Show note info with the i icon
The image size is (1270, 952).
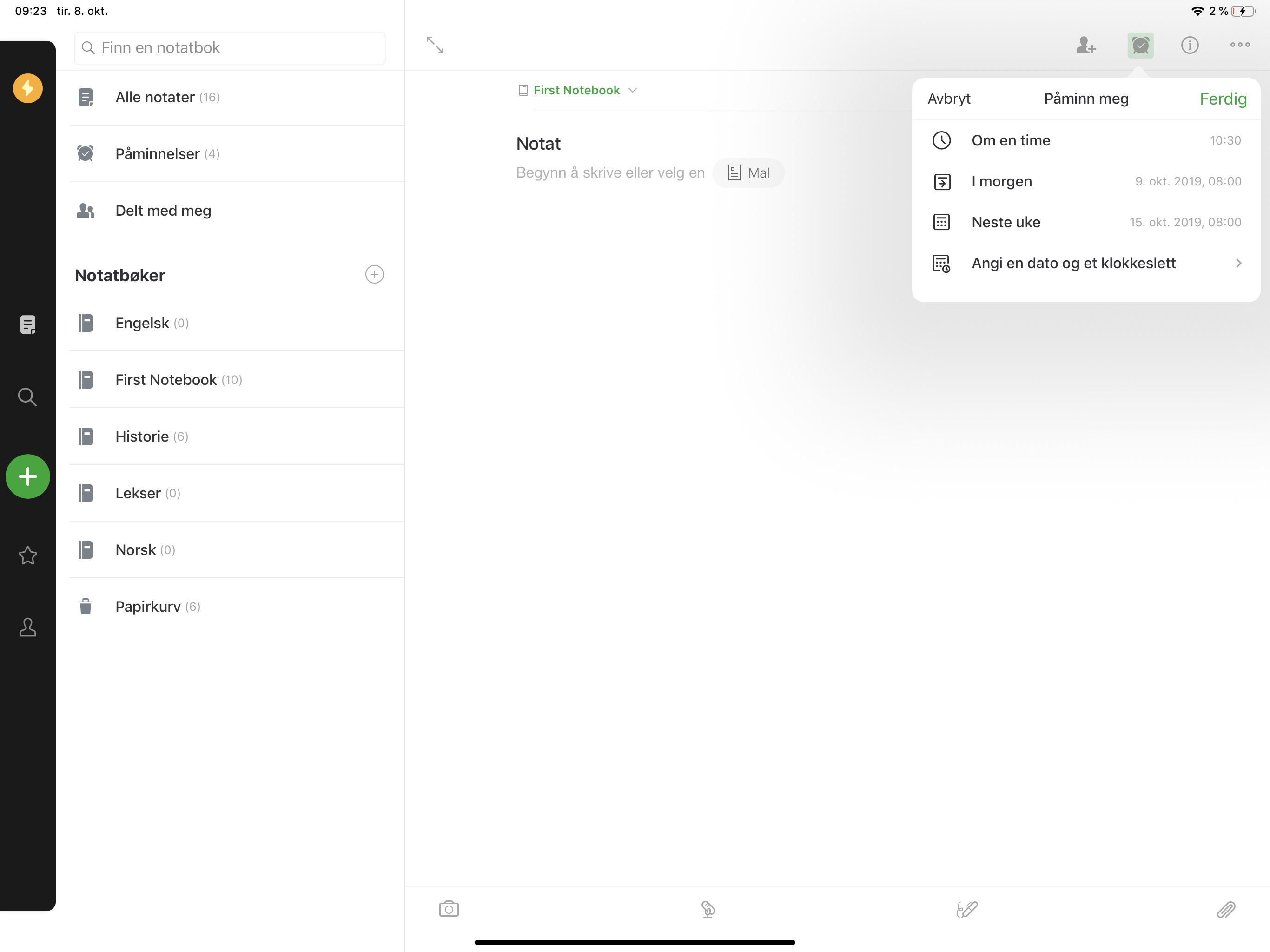tap(1190, 45)
